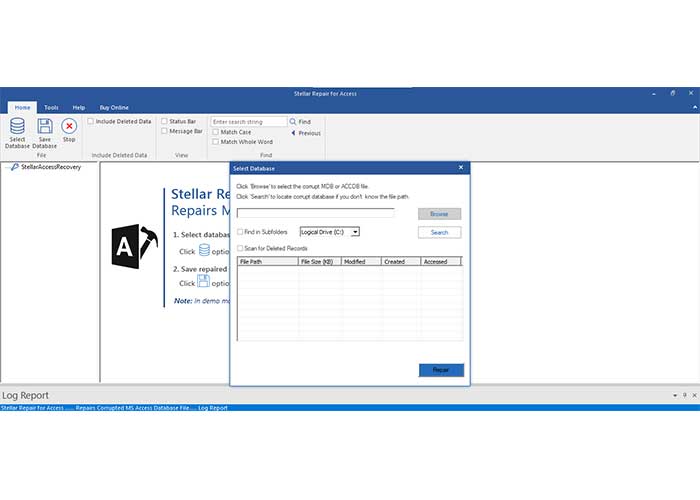Close the Log Report panel
Image resolution: width=700 pixels, height=500 pixels.
coord(694,395)
